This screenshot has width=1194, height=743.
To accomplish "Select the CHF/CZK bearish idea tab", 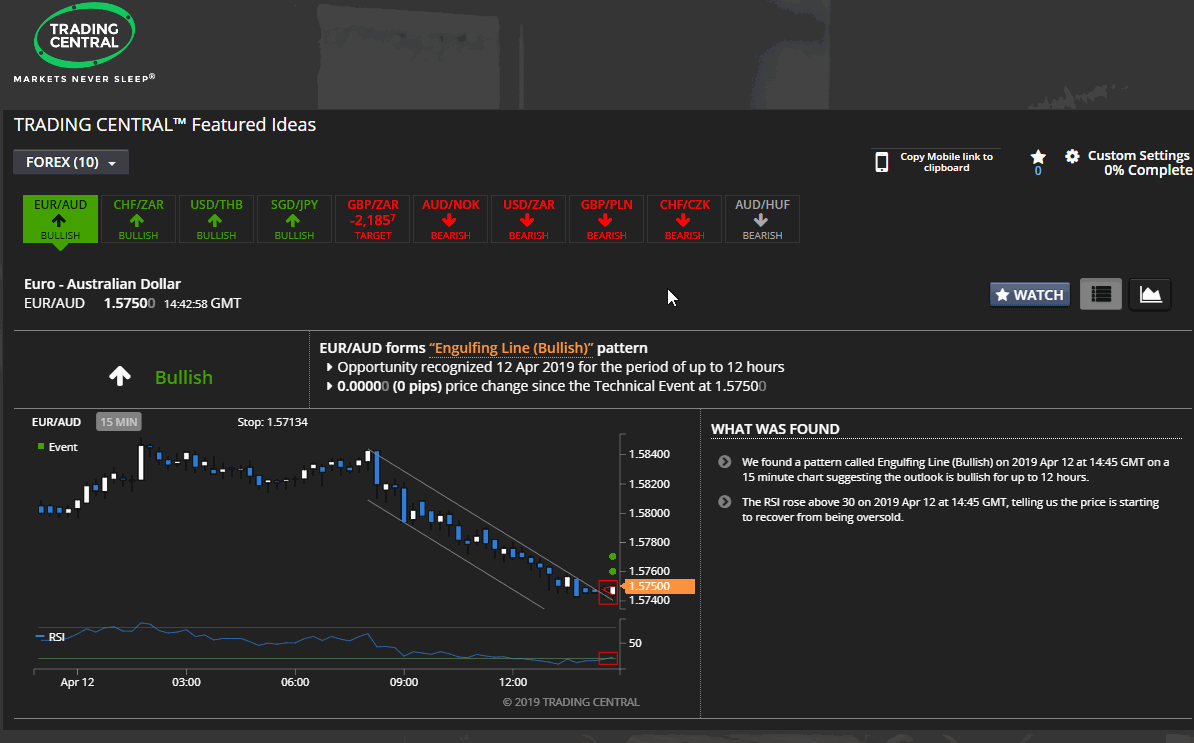I will [685, 219].
